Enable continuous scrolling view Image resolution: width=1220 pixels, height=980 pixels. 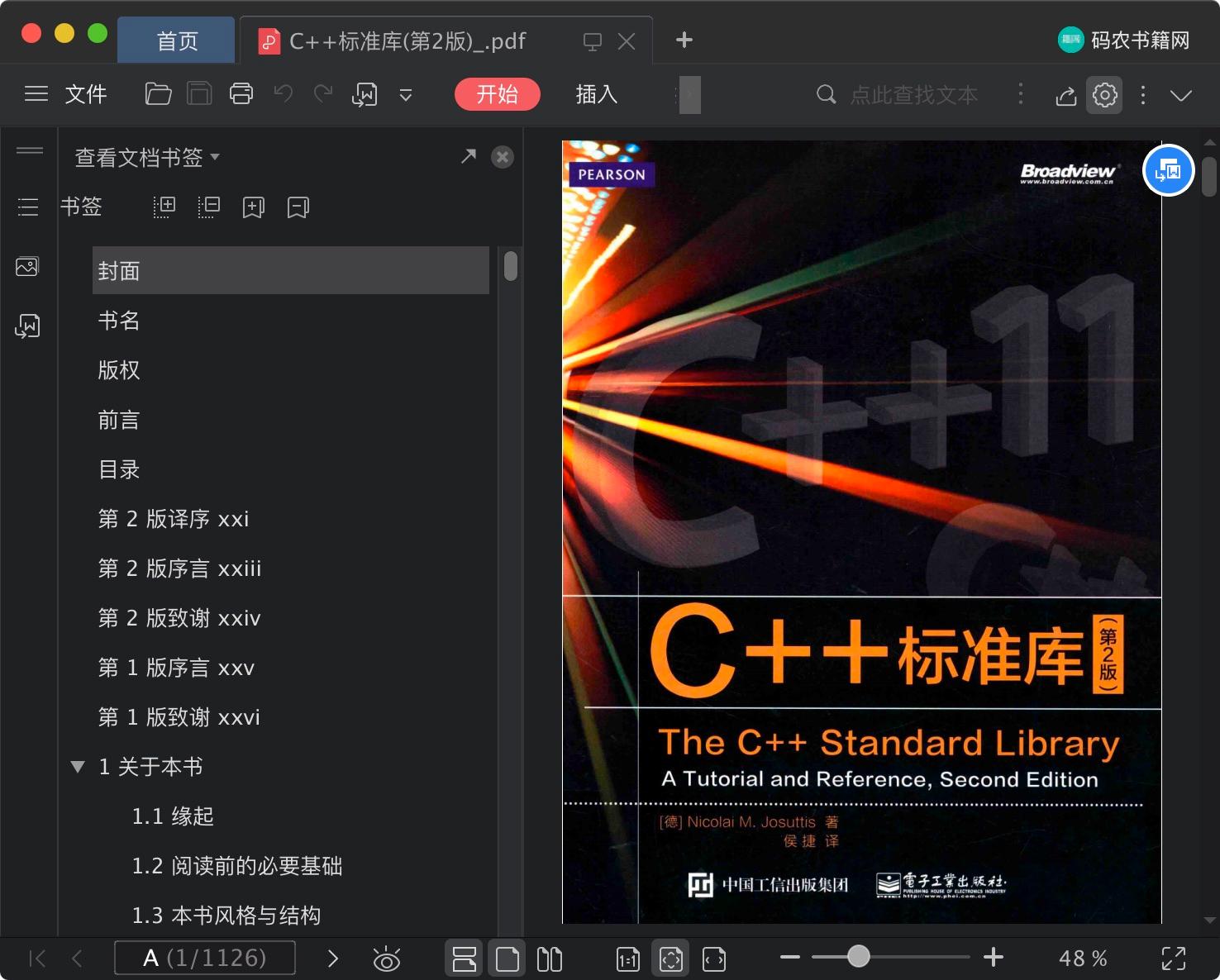(x=465, y=959)
